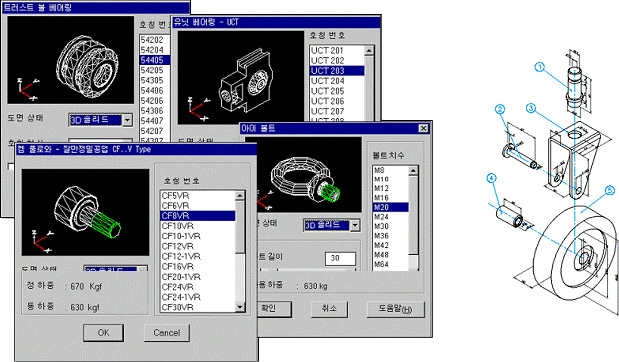This screenshot has width=619, height=362.
Task: Click 확인 button in 아이 볼트 dialog
Action: [x=273, y=309]
